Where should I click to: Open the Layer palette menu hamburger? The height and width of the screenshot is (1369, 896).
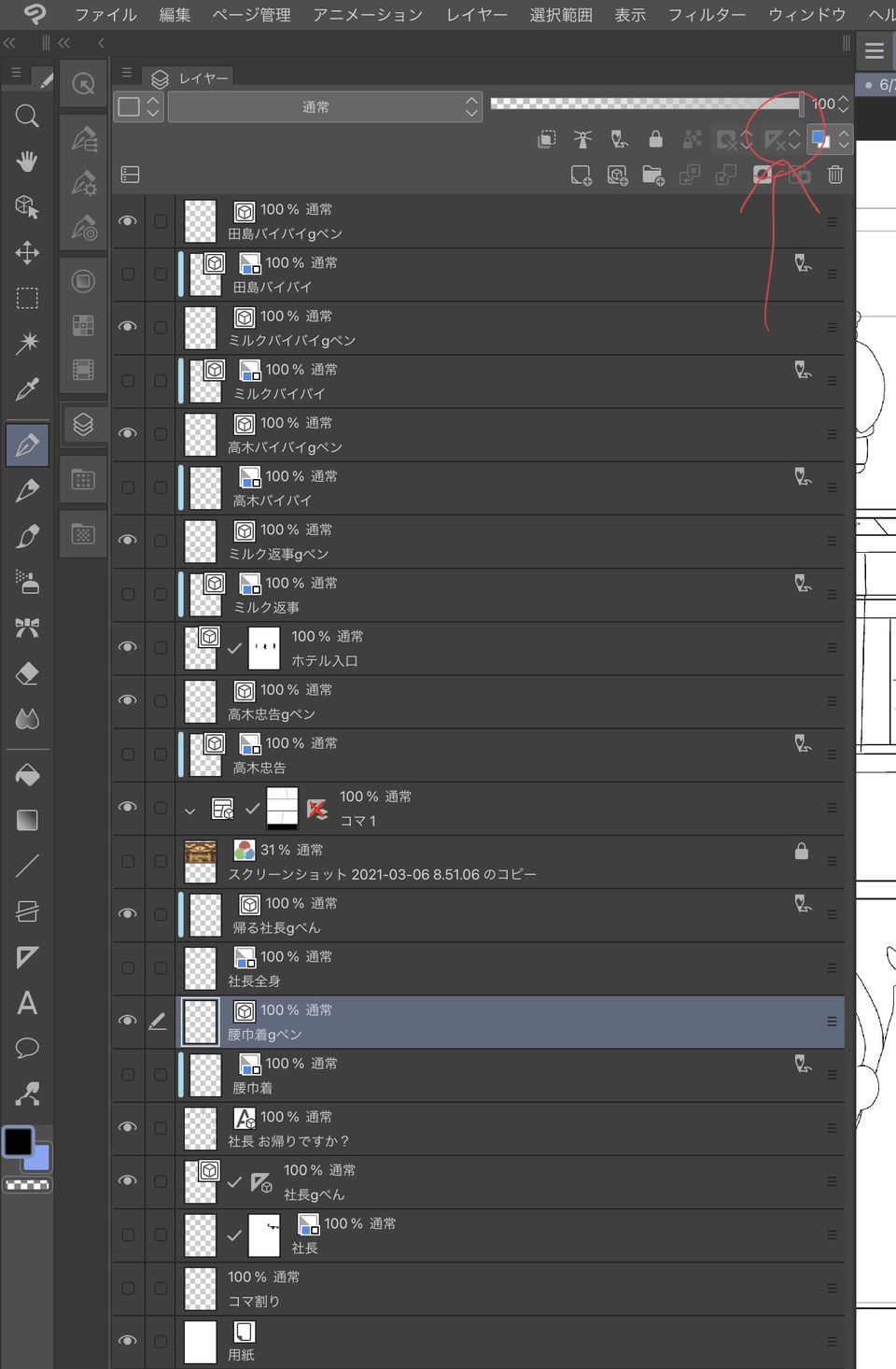pyautogui.click(x=127, y=73)
